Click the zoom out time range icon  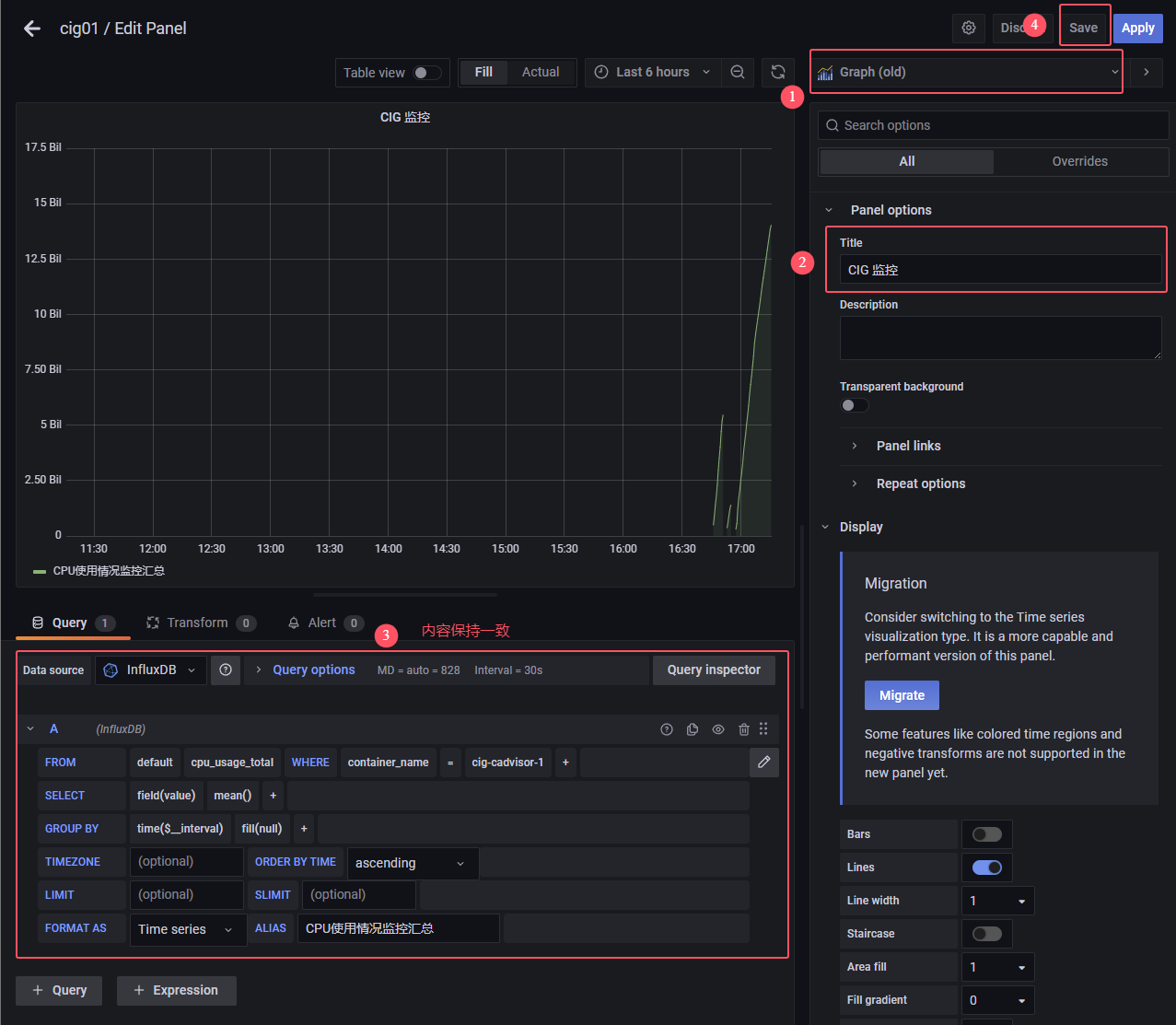click(738, 72)
